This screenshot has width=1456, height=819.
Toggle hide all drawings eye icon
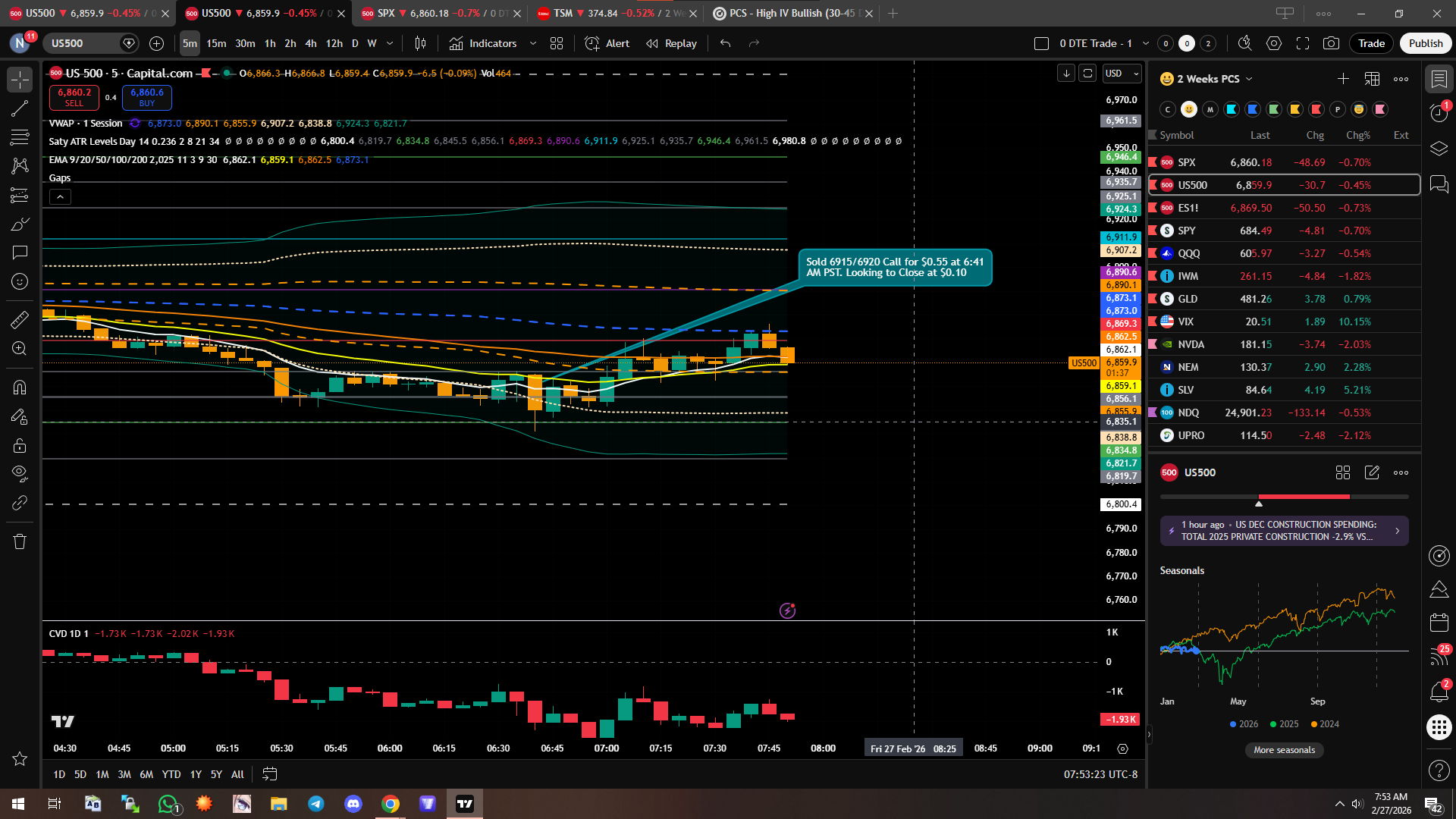point(20,474)
